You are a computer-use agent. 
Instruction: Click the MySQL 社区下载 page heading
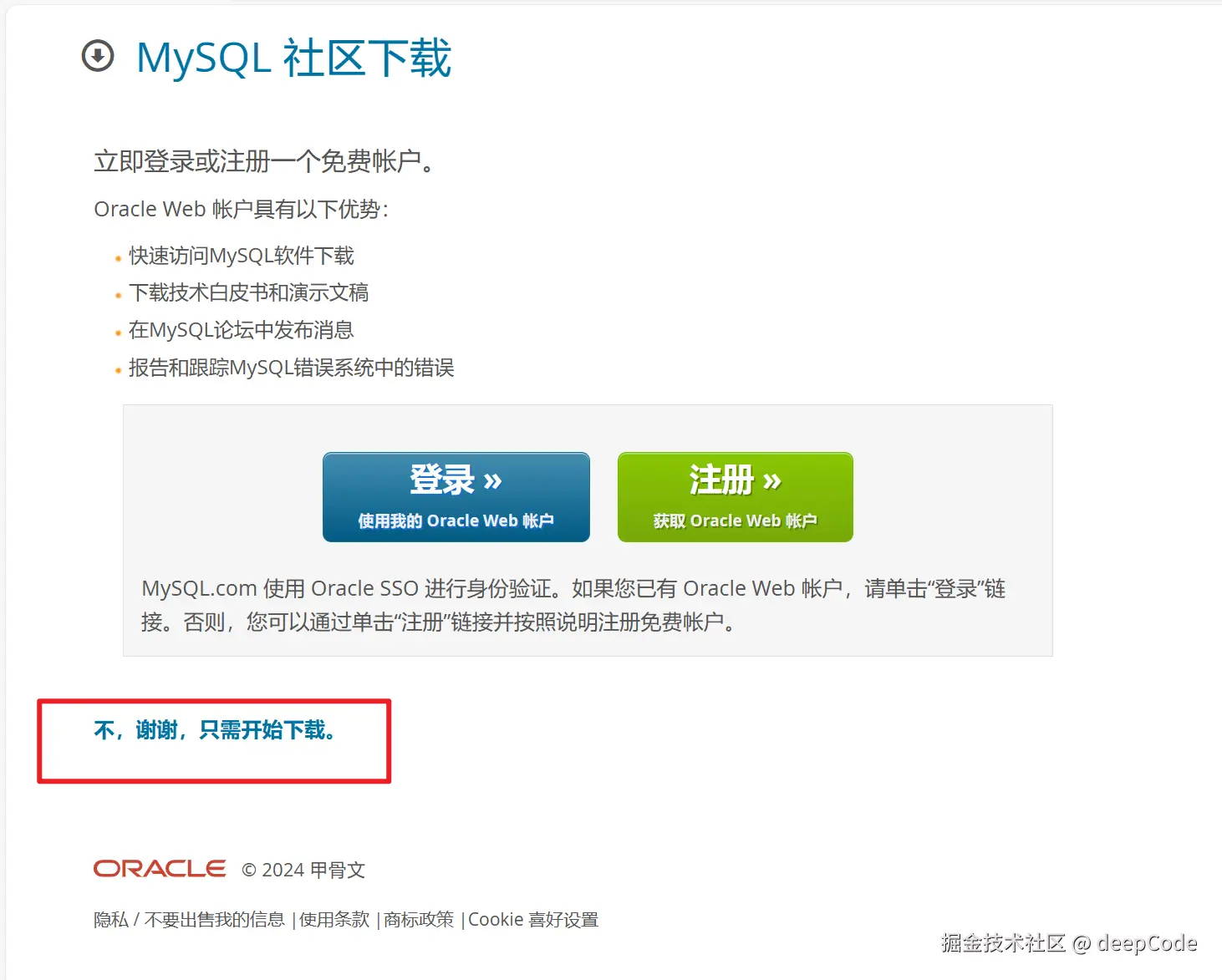(x=294, y=58)
